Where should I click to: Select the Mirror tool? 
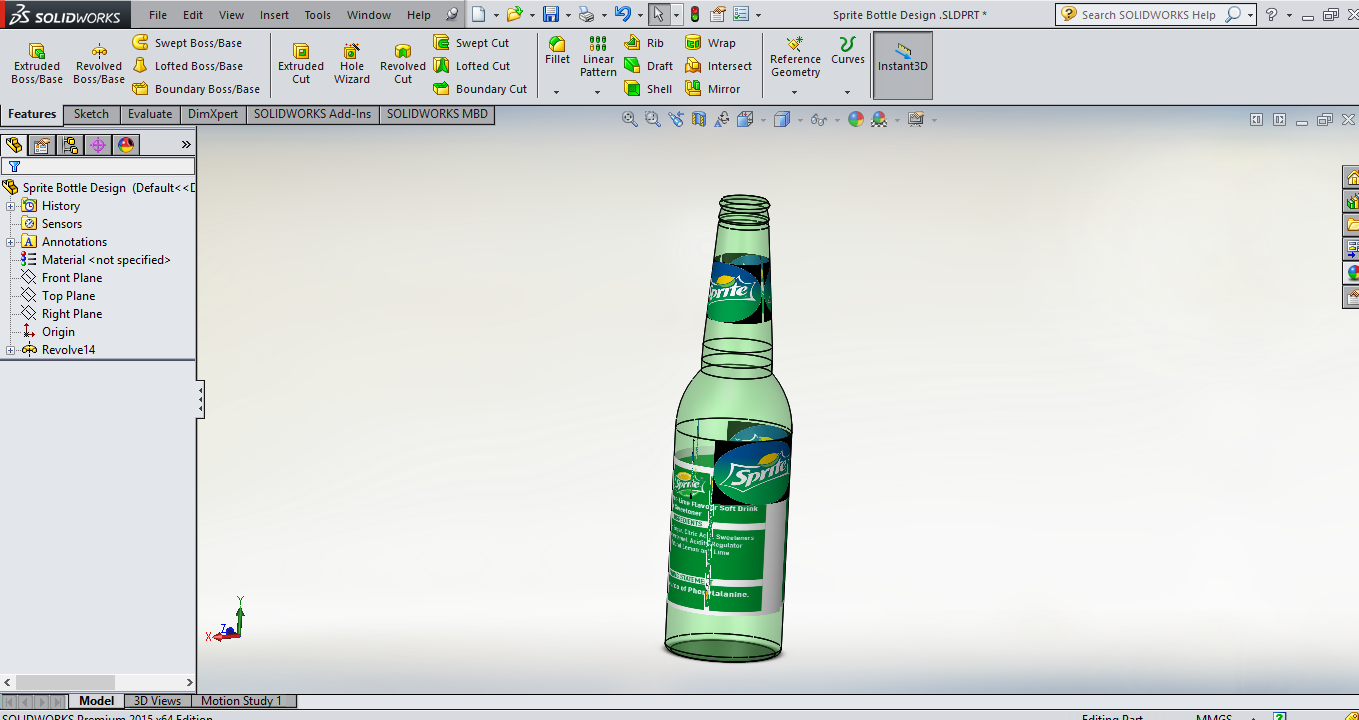click(713, 89)
